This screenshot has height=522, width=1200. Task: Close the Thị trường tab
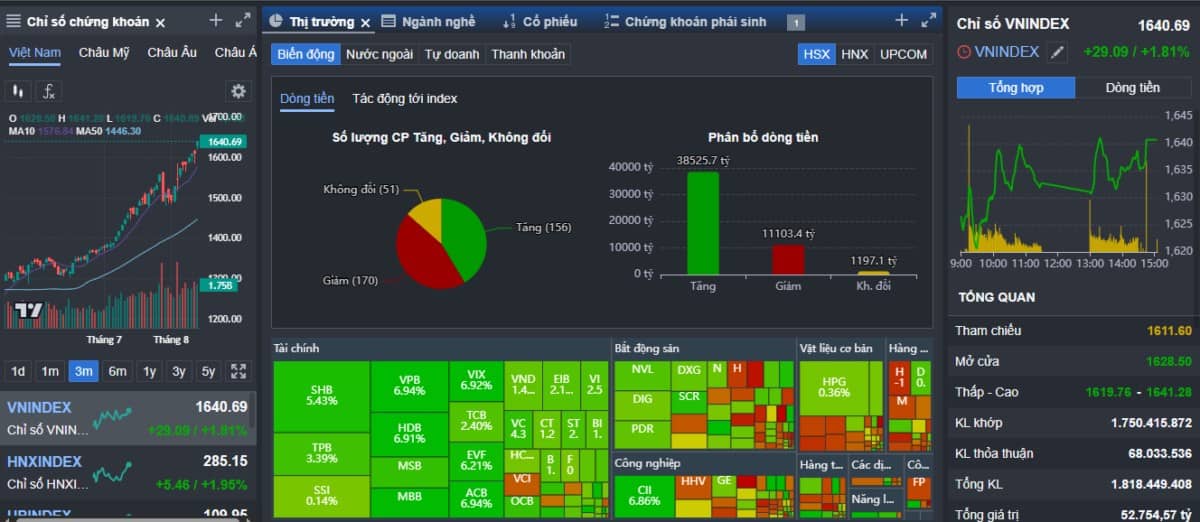click(x=365, y=22)
